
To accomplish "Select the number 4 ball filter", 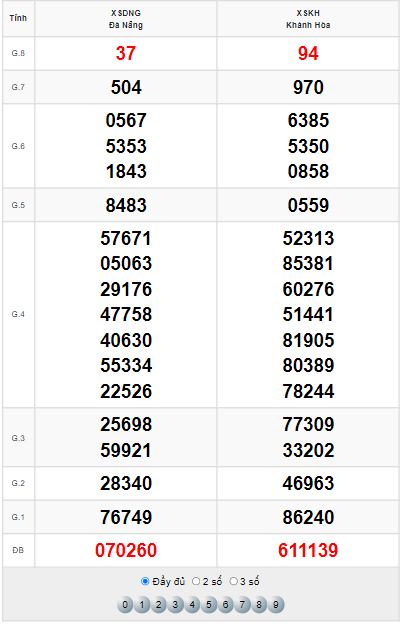I will pyautogui.click(x=192, y=604).
